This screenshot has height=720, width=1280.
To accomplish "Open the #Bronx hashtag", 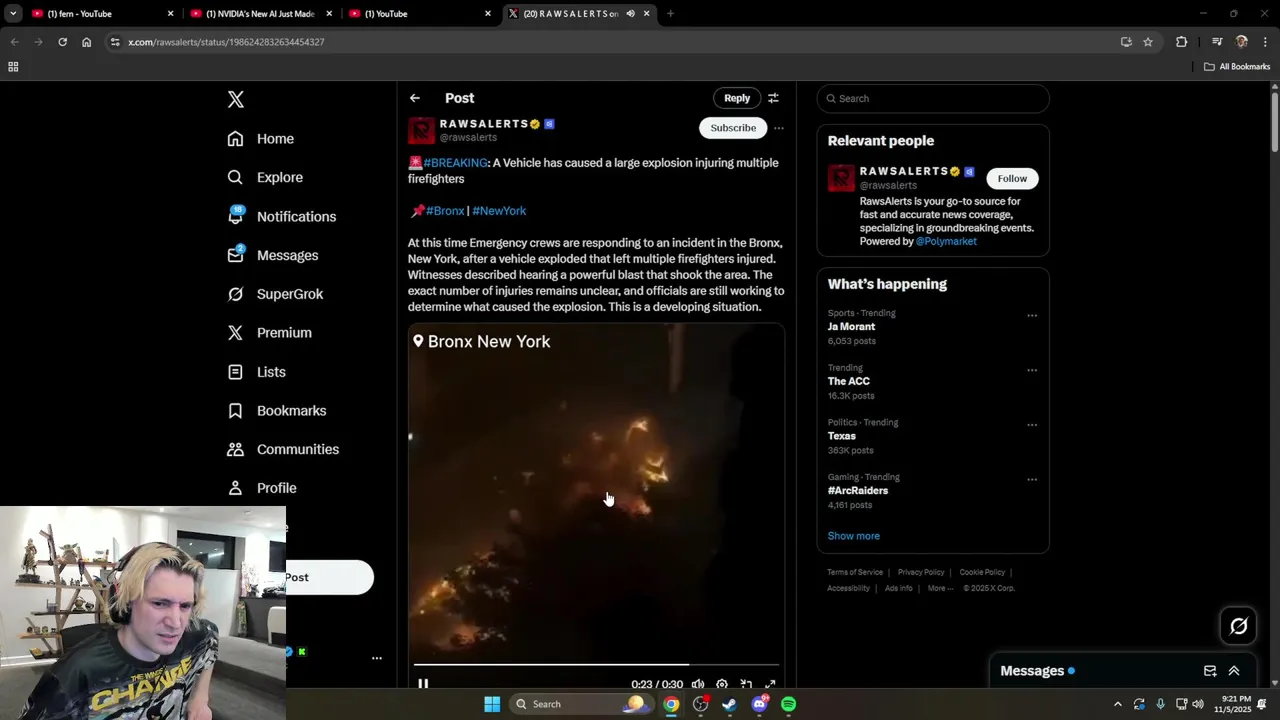I will pyautogui.click(x=445, y=211).
